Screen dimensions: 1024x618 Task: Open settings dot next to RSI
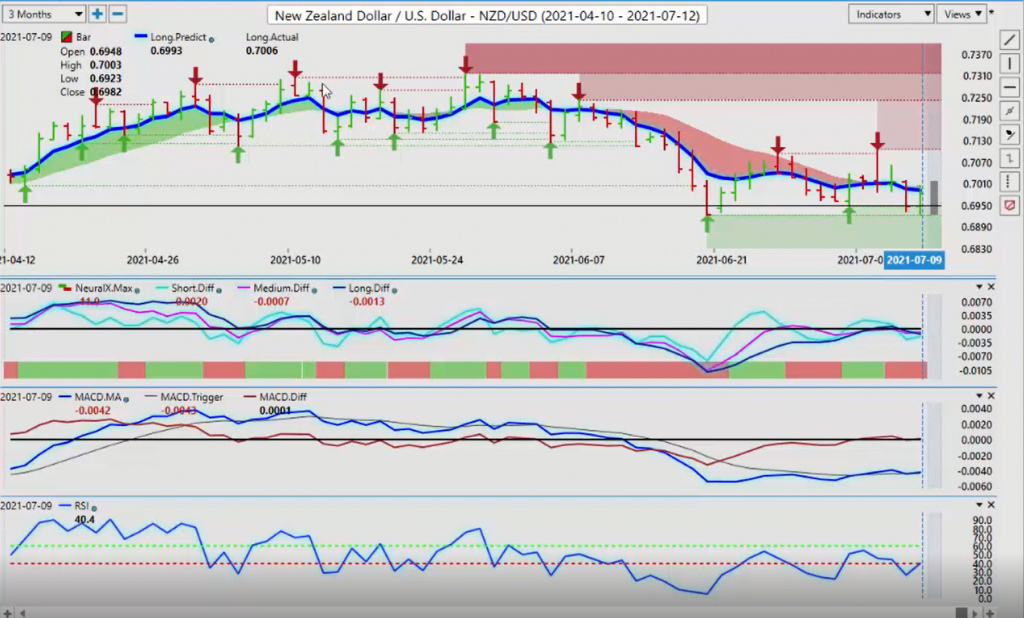click(x=94, y=508)
